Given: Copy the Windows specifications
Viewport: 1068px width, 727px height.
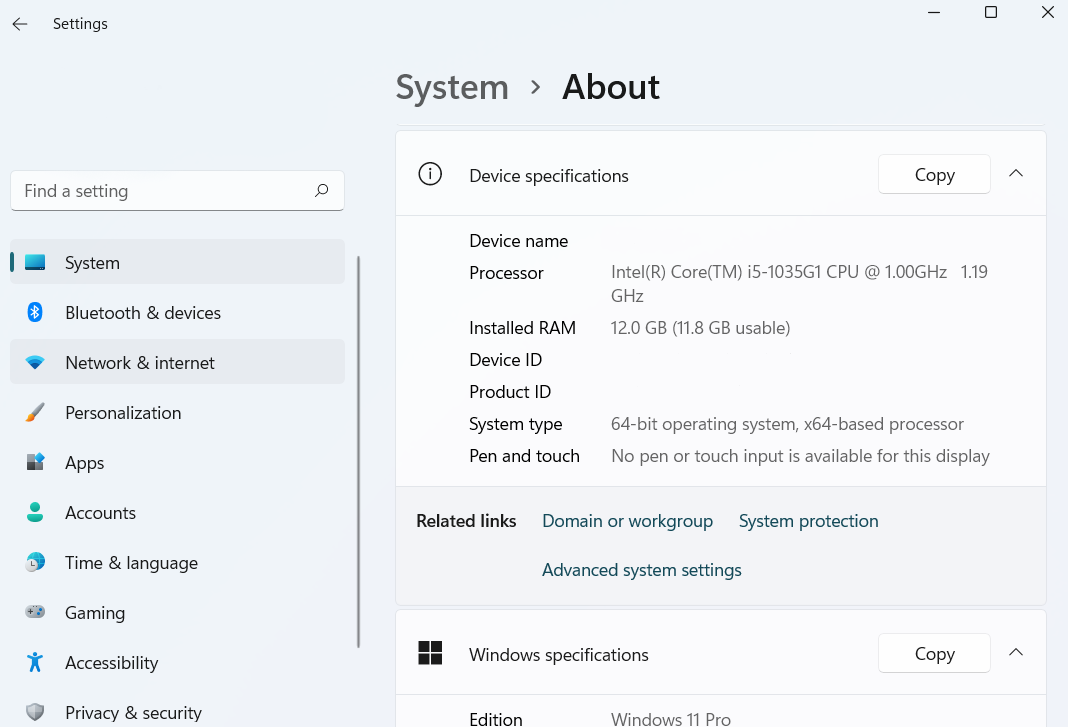Looking at the screenshot, I should [x=934, y=653].
